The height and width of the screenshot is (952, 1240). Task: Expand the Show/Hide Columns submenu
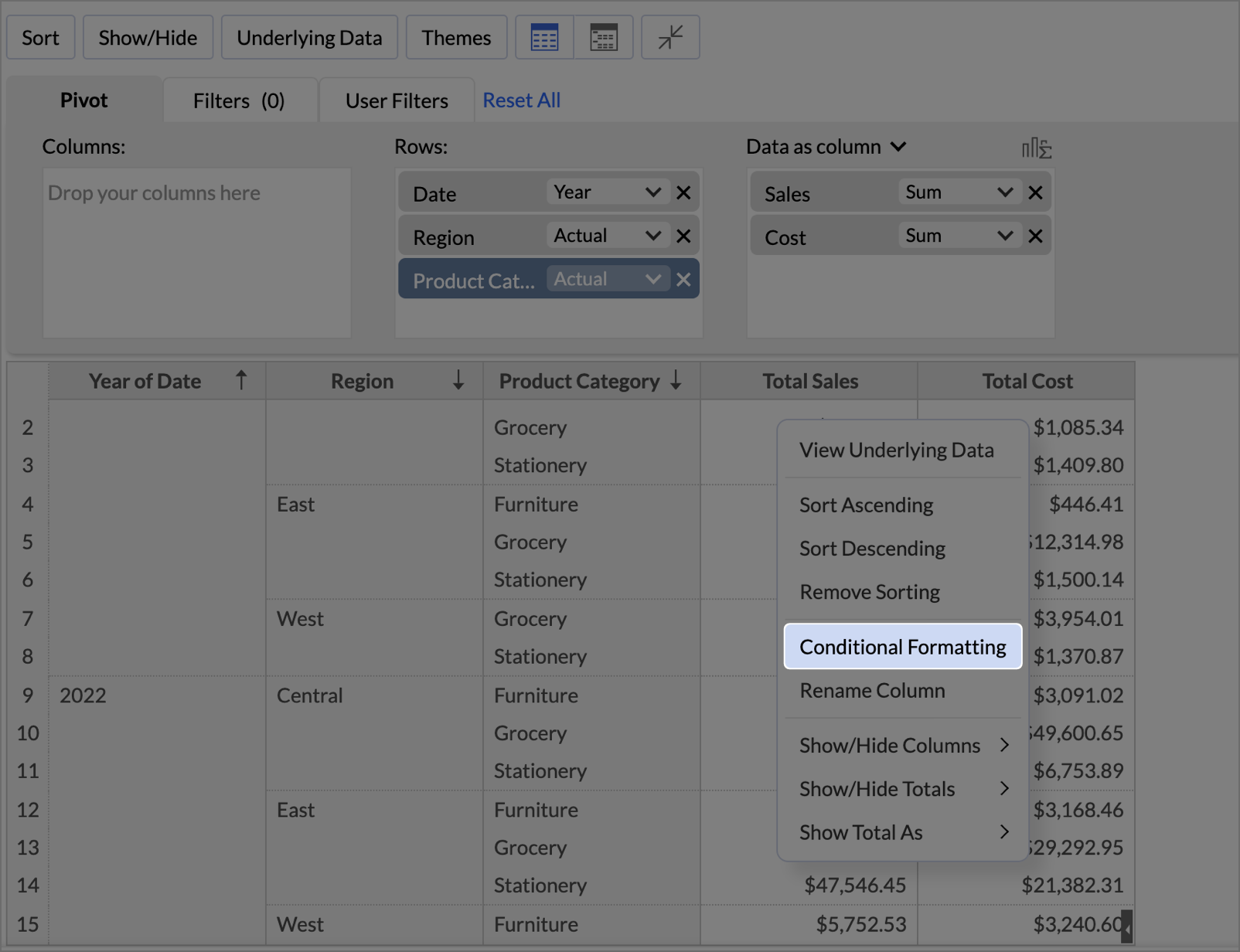coord(903,745)
